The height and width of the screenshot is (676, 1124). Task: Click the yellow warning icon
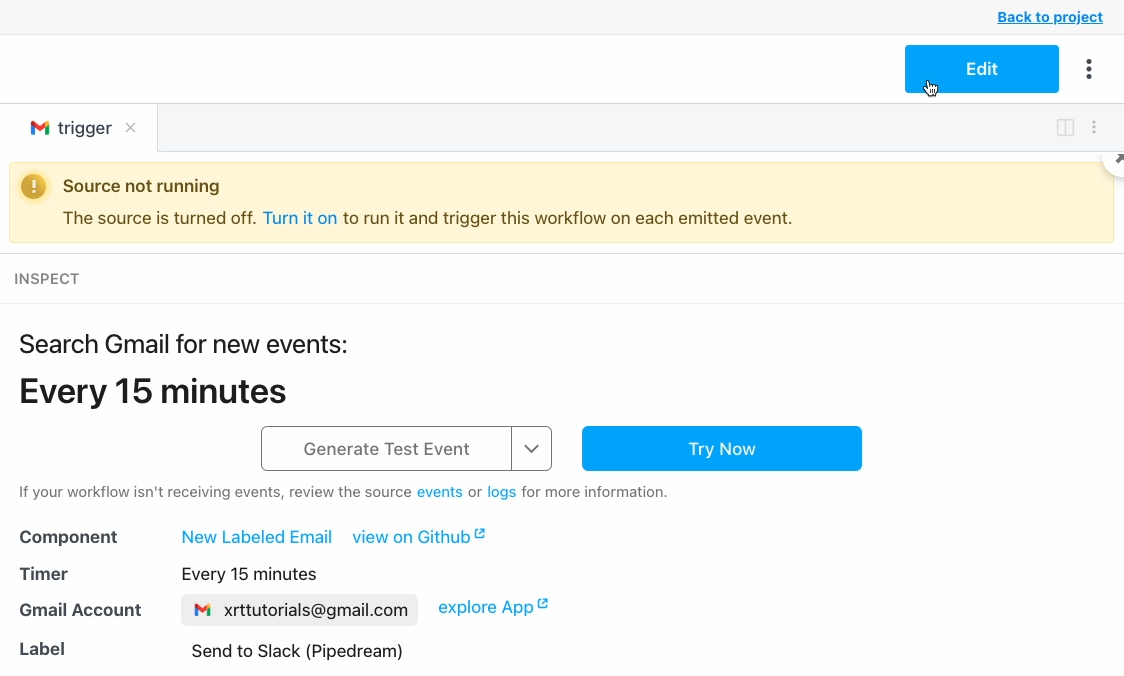point(34,186)
